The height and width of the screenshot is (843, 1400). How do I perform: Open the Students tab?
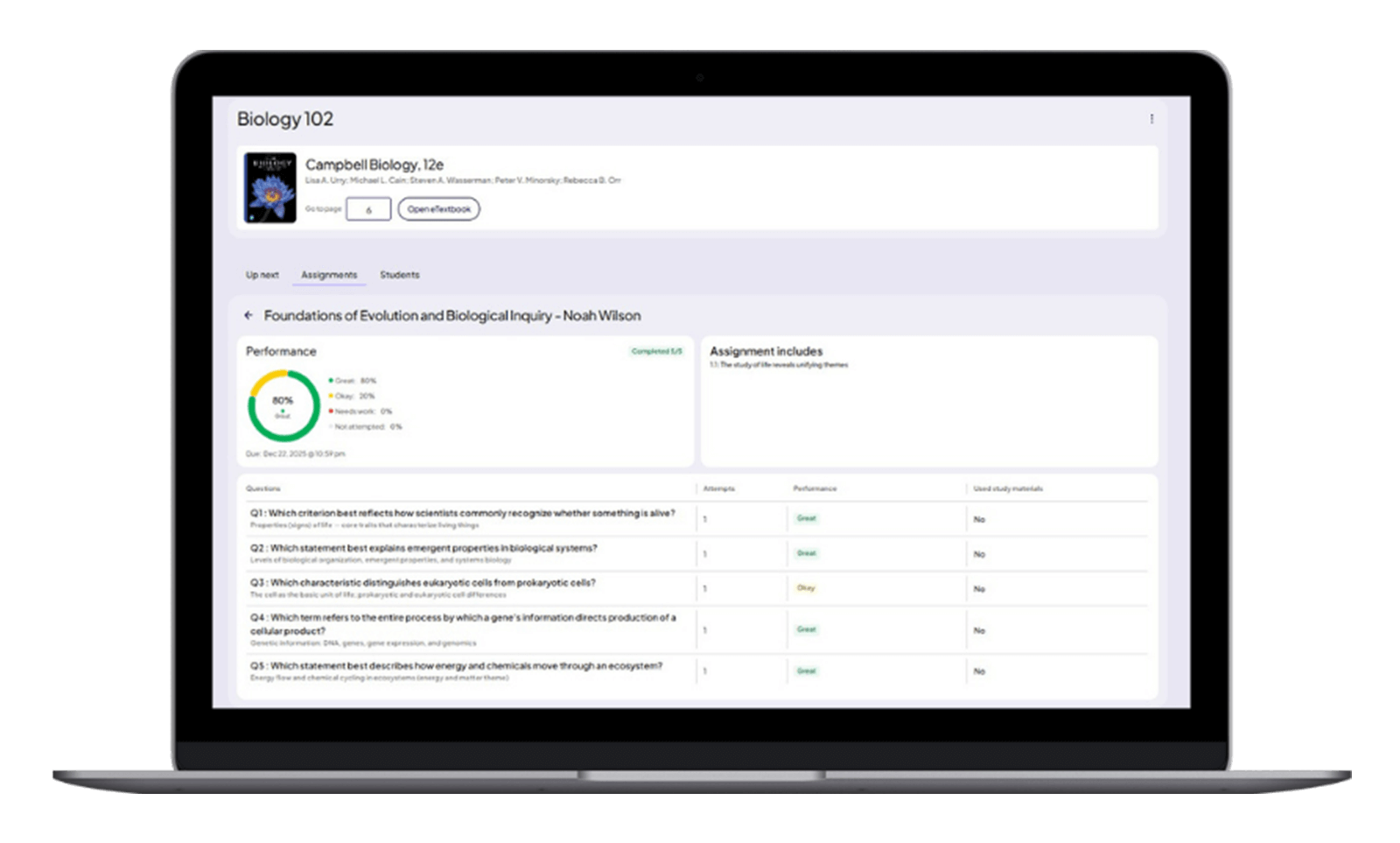pos(399,275)
